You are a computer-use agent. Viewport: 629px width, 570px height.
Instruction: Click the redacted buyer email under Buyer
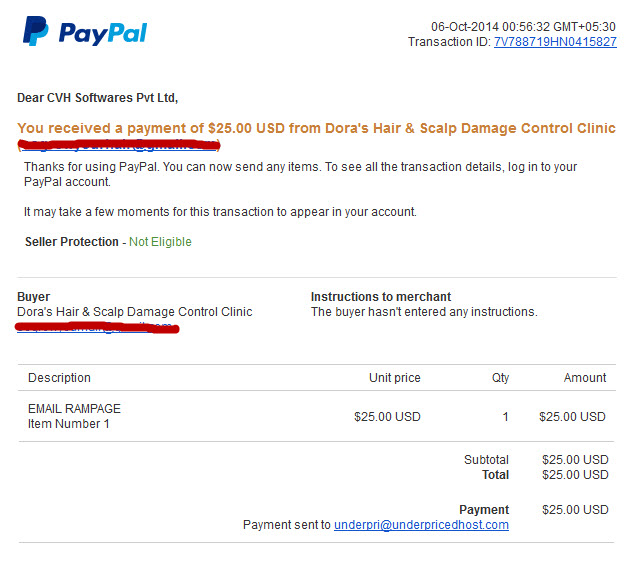(97, 328)
